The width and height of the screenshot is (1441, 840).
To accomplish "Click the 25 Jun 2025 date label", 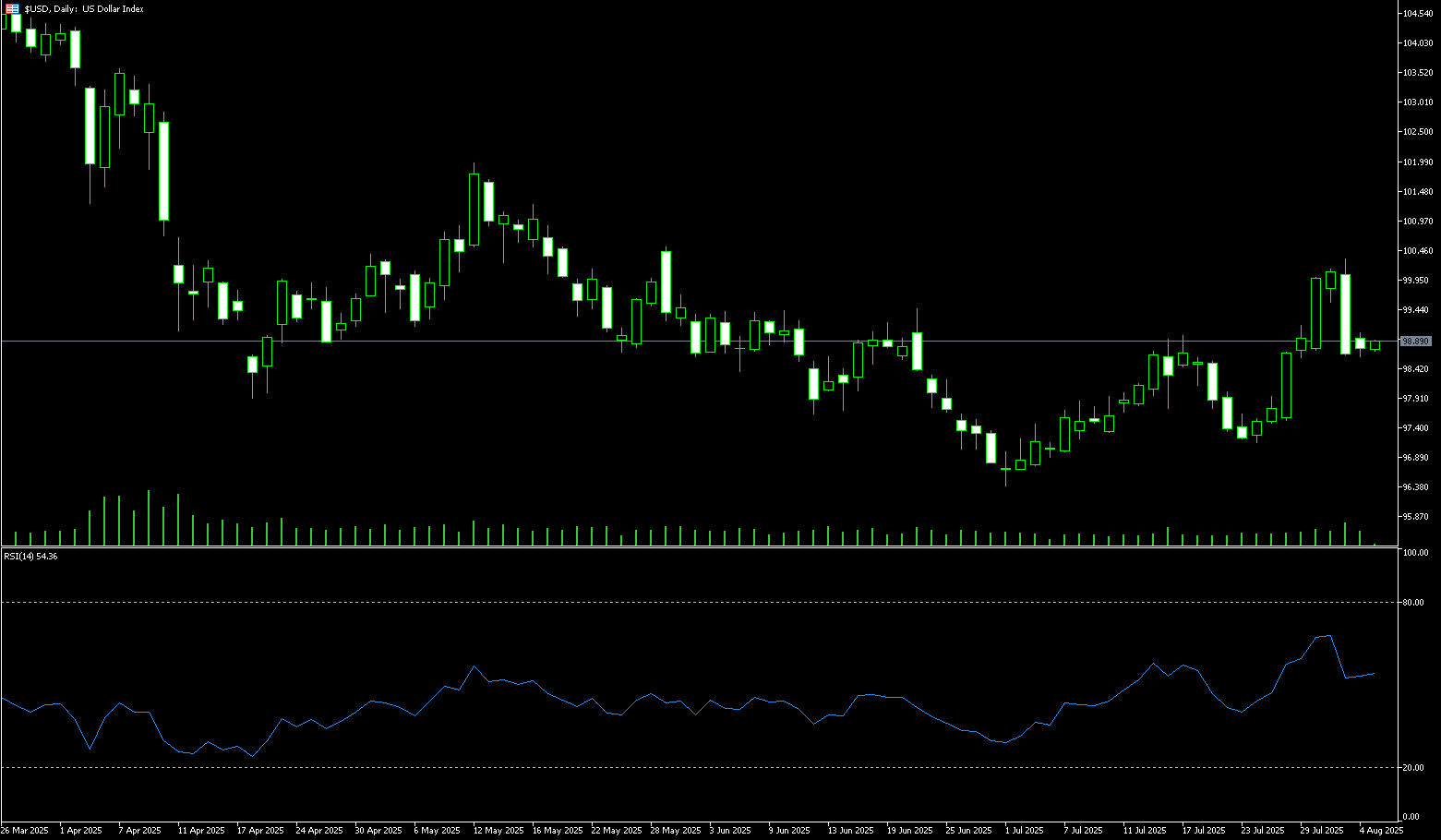I will [x=969, y=831].
